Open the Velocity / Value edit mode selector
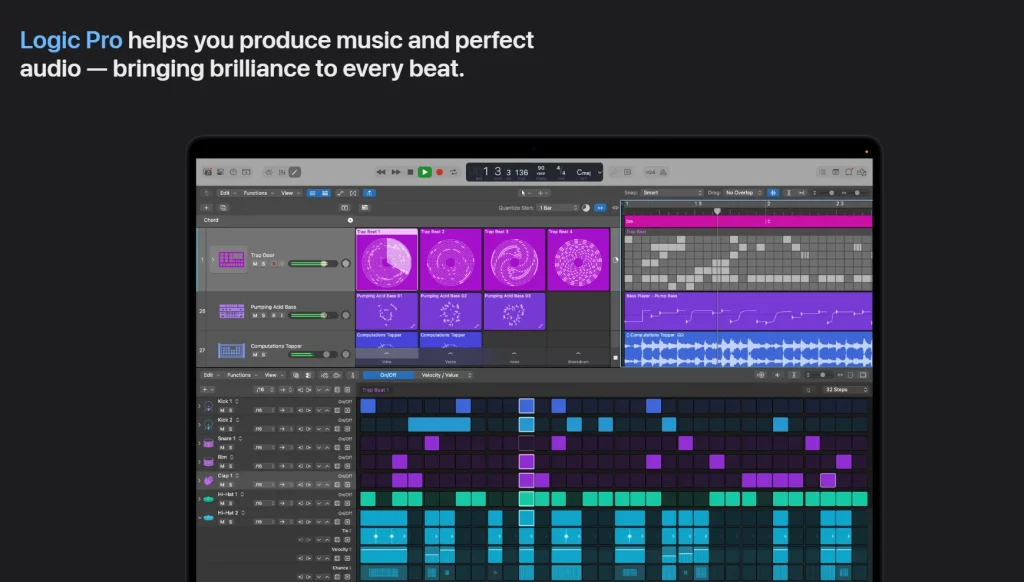 tap(444, 375)
